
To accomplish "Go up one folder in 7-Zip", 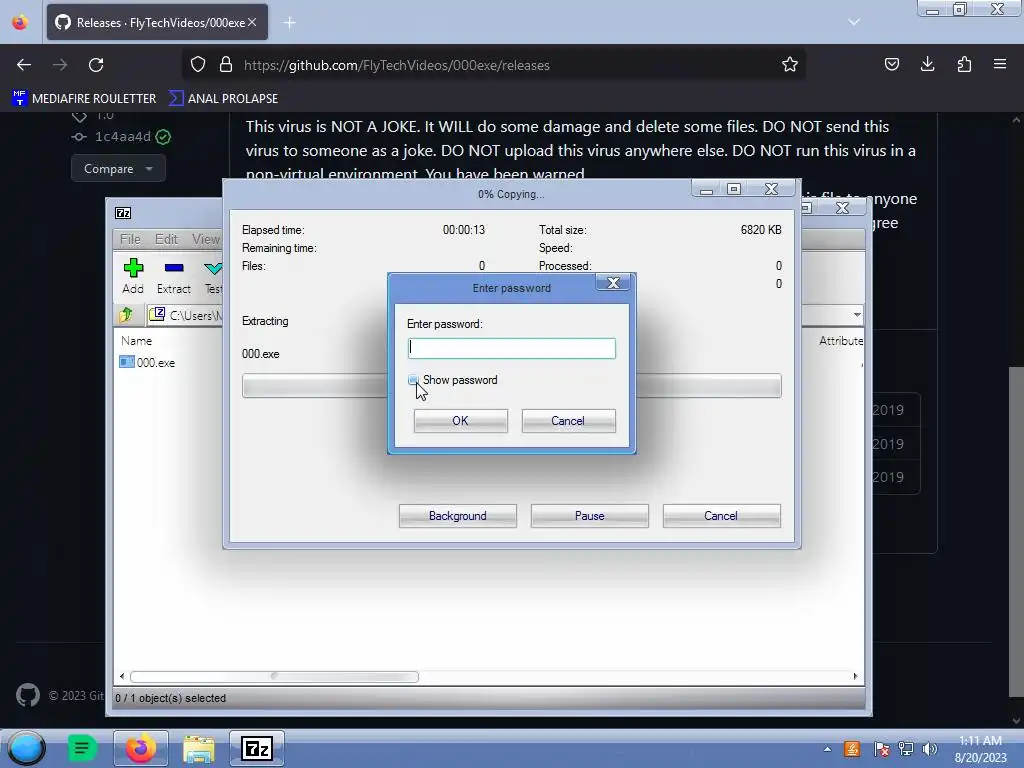I will (x=126, y=315).
